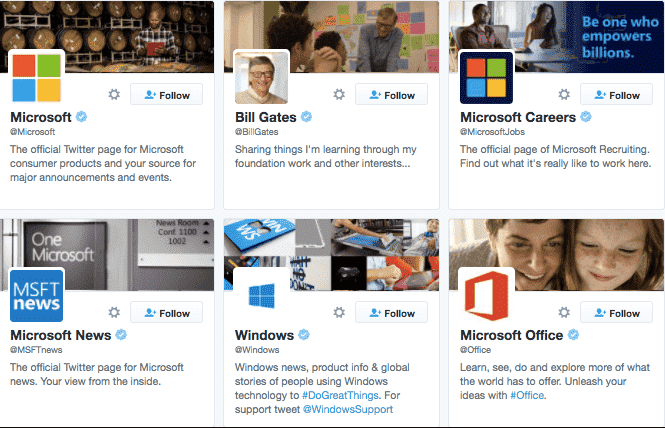This screenshot has width=665, height=428.
Task: Open the #DoGreatThings hashtag link
Action: [340, 395]
